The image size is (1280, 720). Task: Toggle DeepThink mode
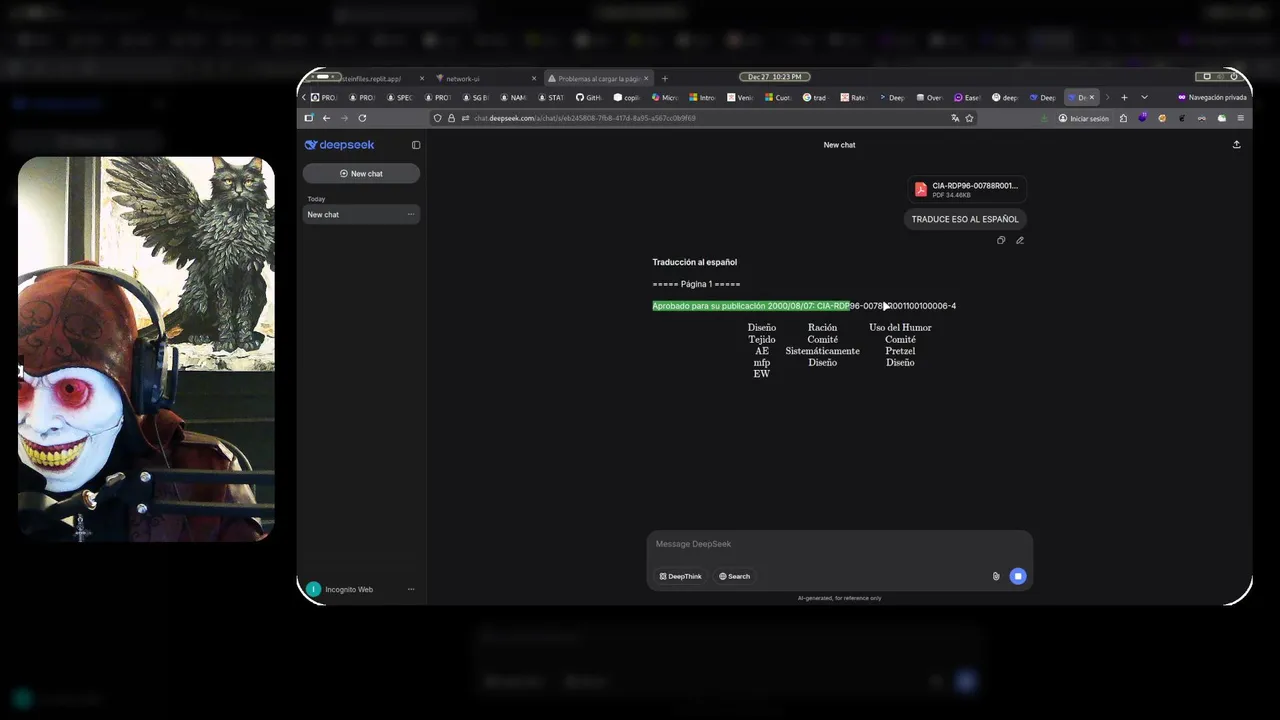[x=680, y=576]
